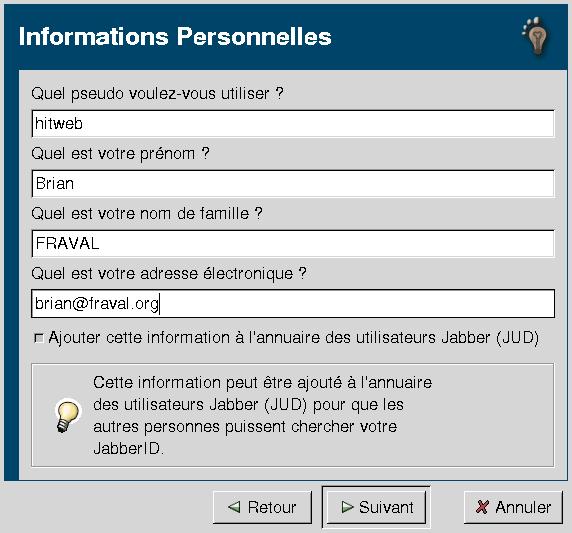Focus the pseudo field containing hitweb
This screenshot has width=572, height=533.
pyautogui.click(x=293, y=124)
